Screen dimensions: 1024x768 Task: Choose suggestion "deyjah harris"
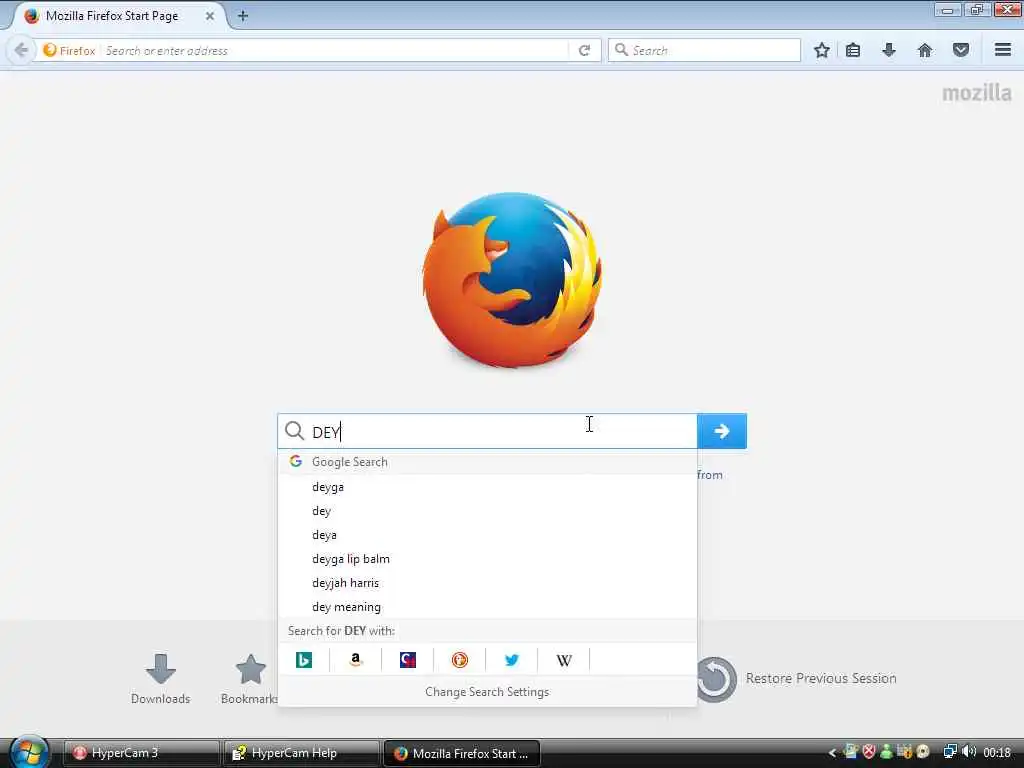tap(487, 583)
